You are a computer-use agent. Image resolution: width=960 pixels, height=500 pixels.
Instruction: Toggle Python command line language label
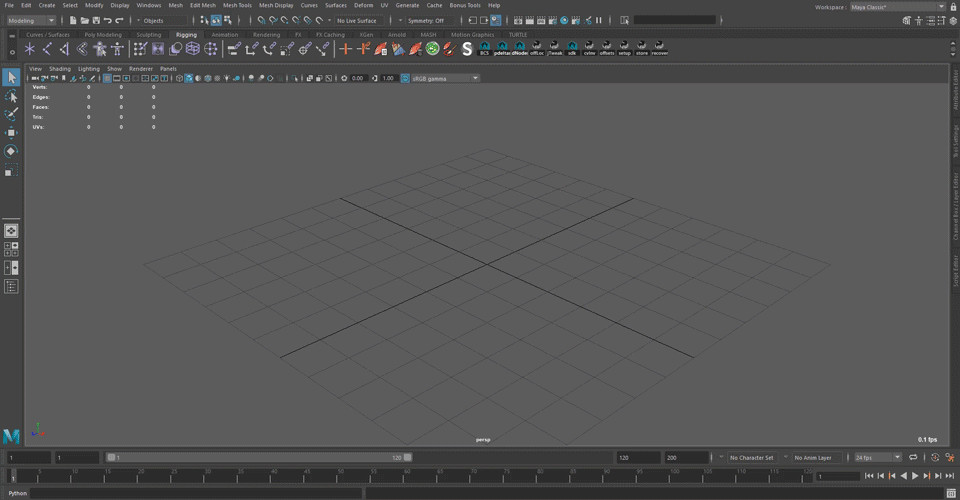pos(18,493)
